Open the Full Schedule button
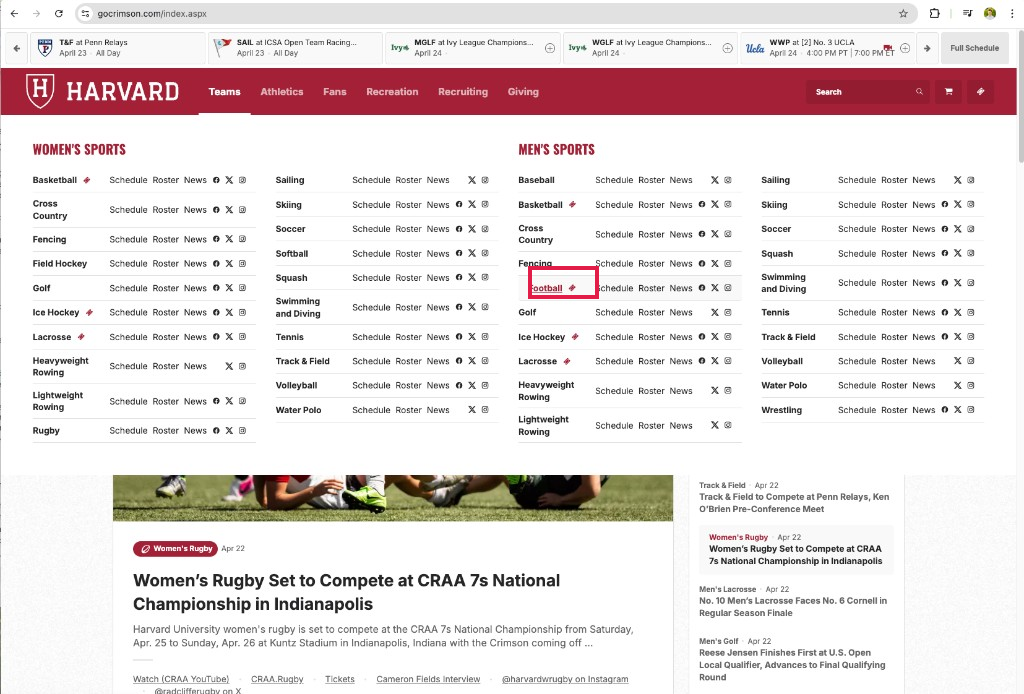Screen dimensions: 1024x694 974,47
